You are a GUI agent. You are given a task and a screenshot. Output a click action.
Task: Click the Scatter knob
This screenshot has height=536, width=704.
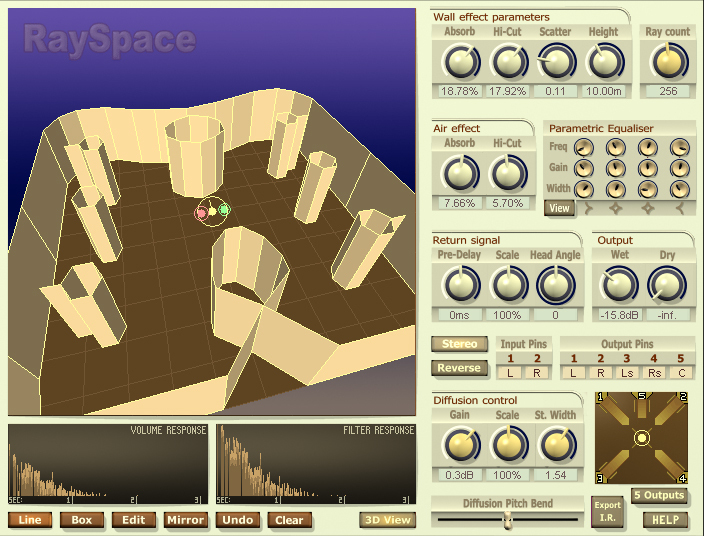pyautogui.click(x=556, y=62)
